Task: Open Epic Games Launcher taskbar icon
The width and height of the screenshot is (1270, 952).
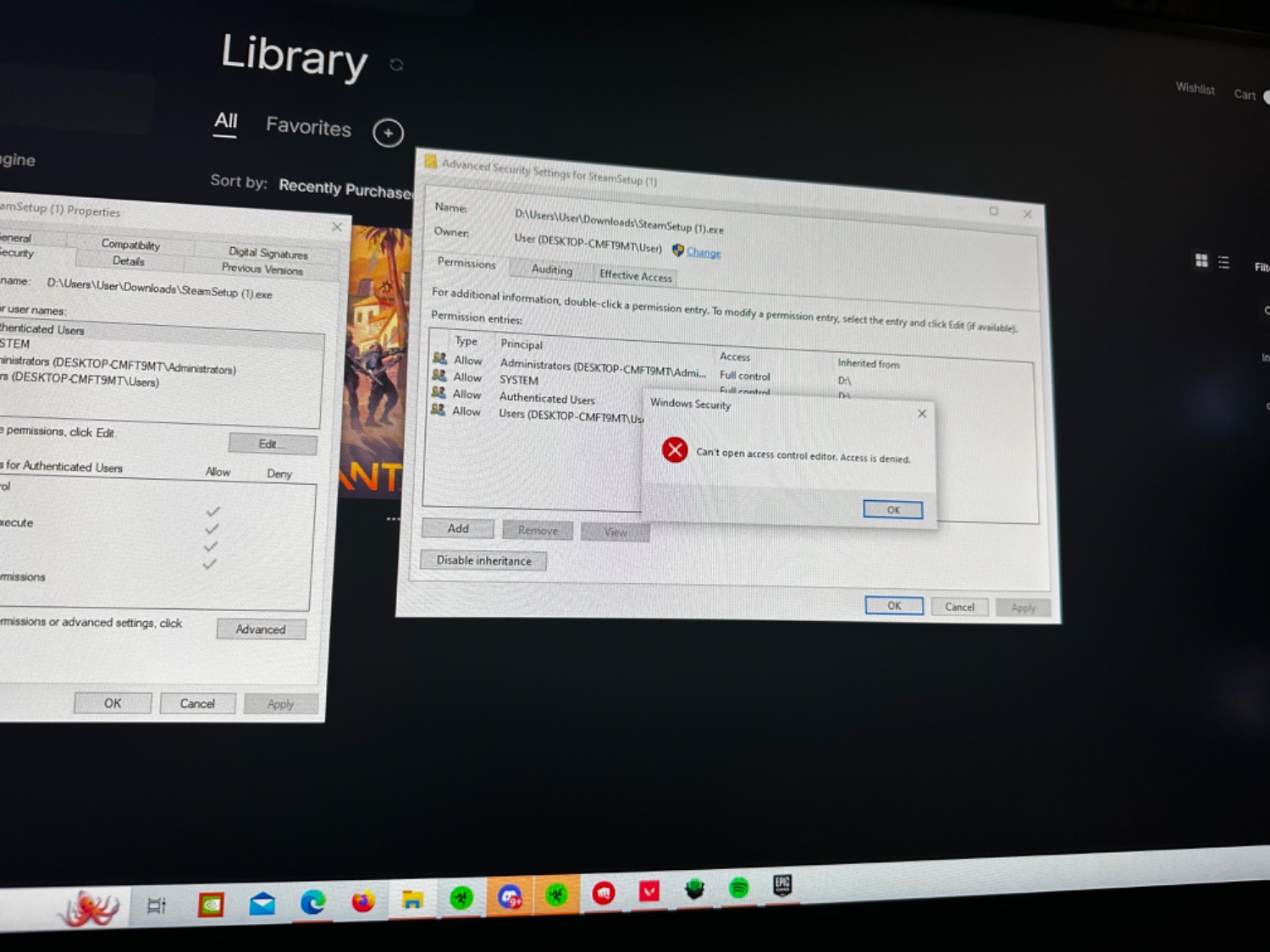Action: (x=782, y=885)
